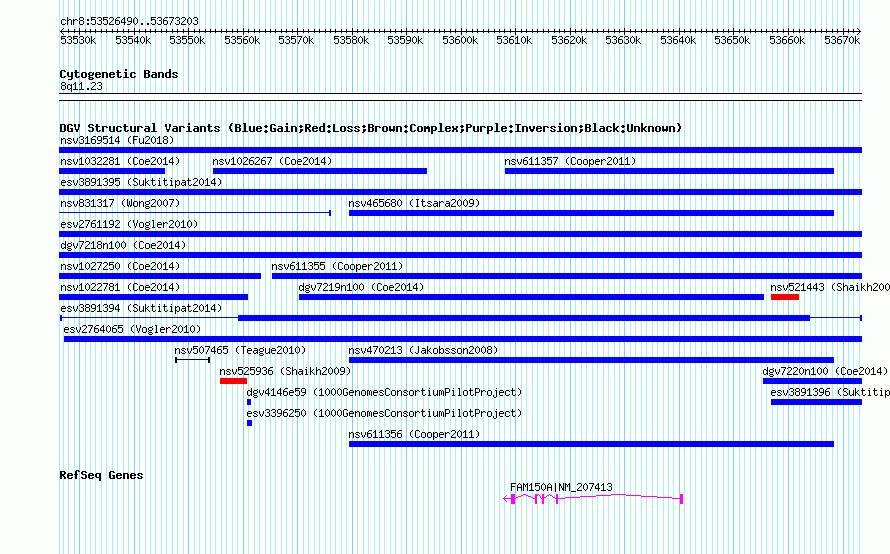
Task: Click the chr8:53526490..53673203 coordinate label
Action: pos(129,21)
